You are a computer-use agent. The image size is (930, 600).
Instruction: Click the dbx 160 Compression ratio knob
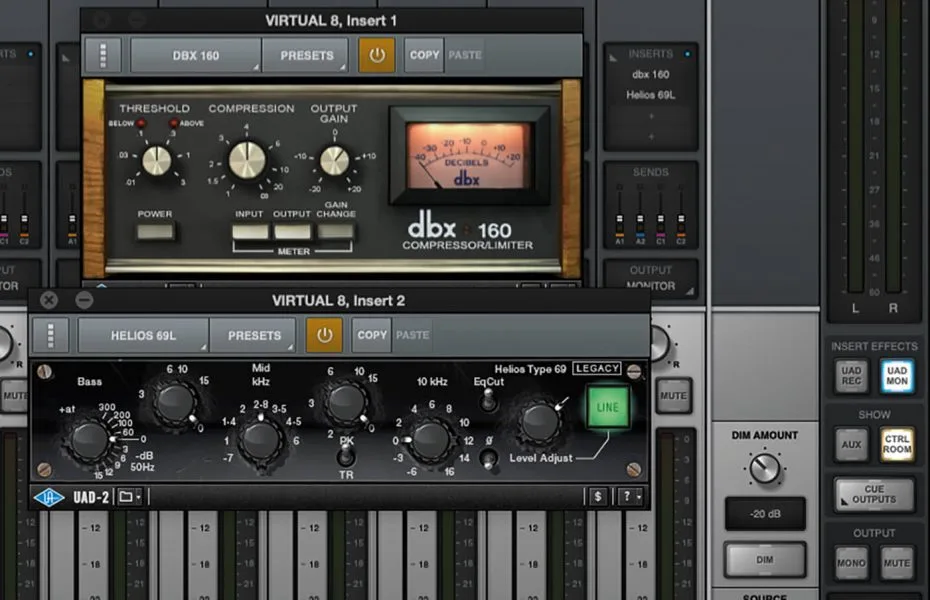[x=247, y=160]
